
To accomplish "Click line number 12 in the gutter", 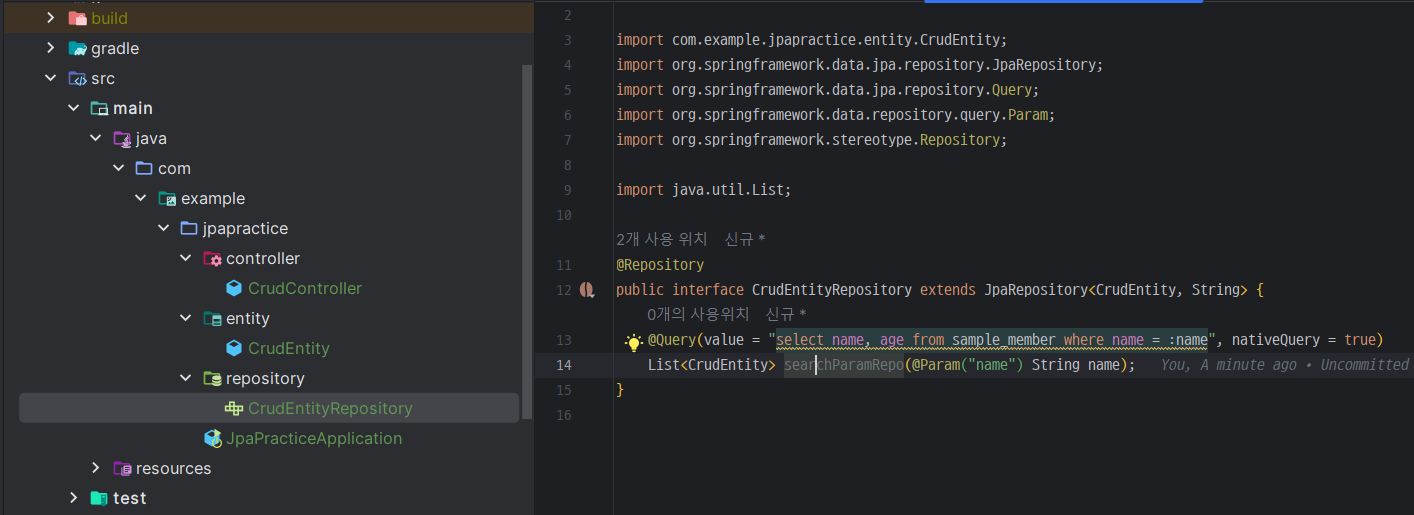I will click(566, 290).
